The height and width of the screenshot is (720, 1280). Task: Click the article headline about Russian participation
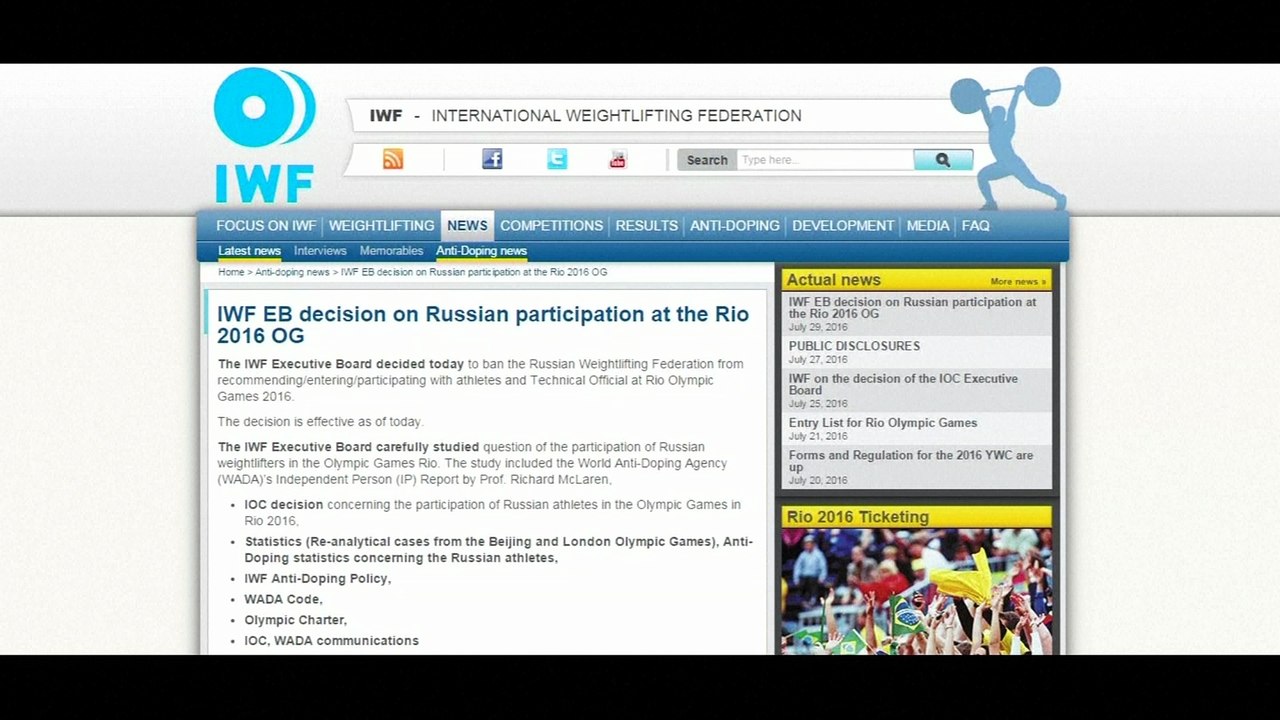point(483,325)
